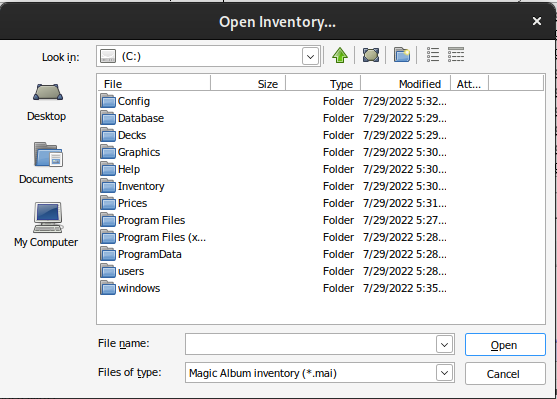Sort by the Size column header
The height and width of the screenshot is (399, 557).
tap(248, 84)
